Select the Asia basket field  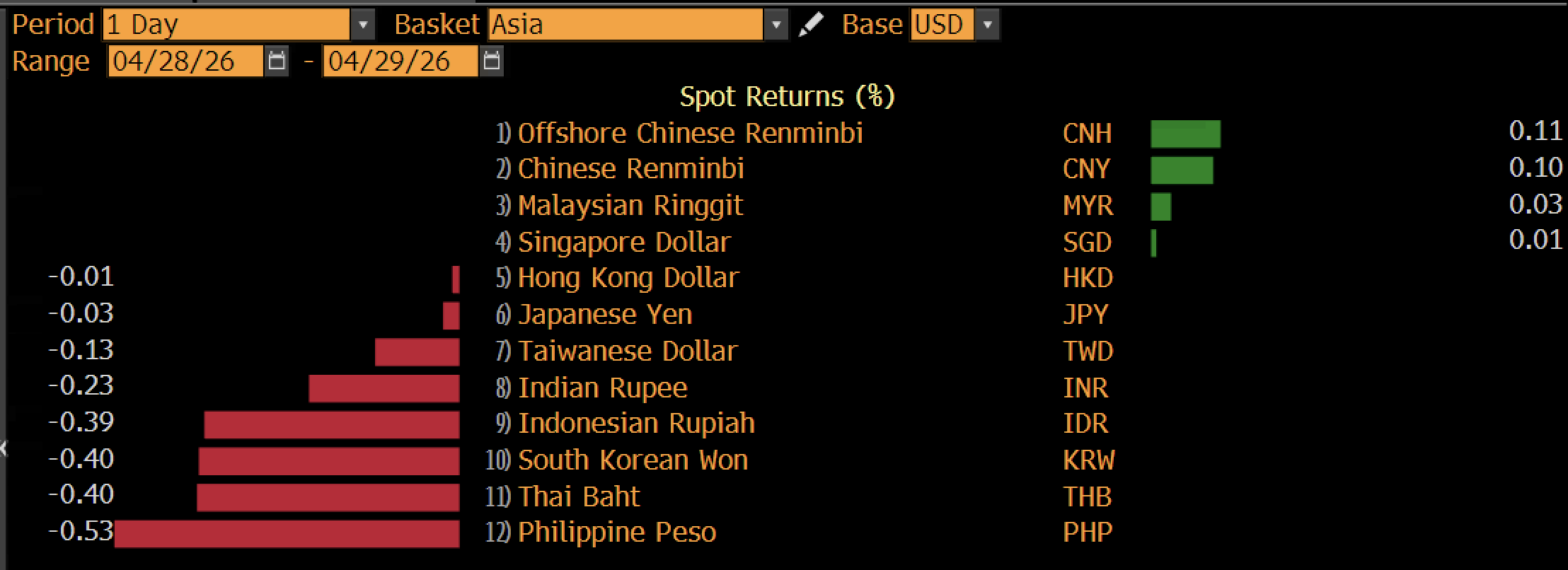[626, 25]
